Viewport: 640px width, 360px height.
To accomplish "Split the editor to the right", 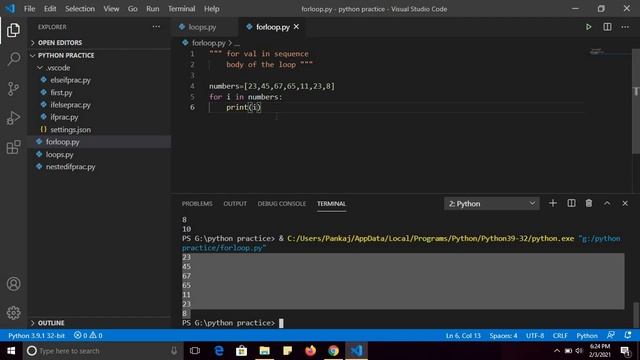I will point(607,27).
